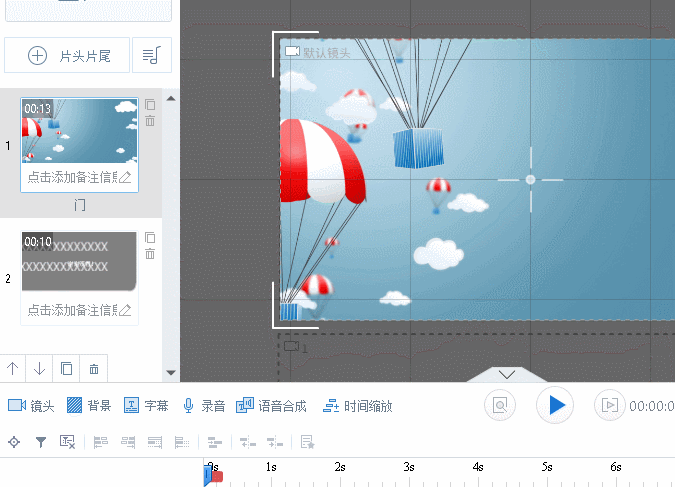Collapse the canvas with the down chevron
The image size is (675, 487).
tap(507, 374)
